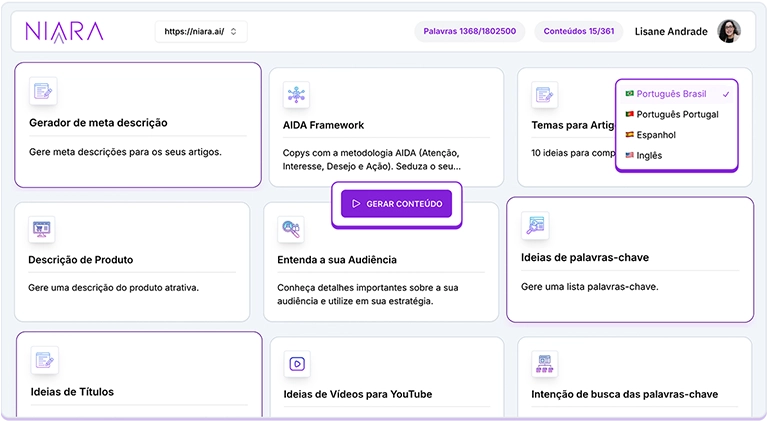Click the NIARA logo
The image size is (768, 423).
coord(64,32)
